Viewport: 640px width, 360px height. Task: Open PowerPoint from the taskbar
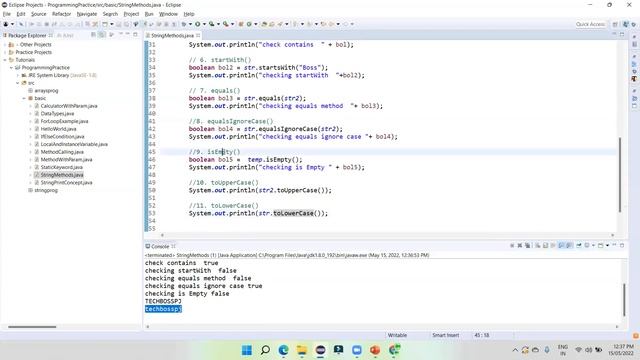tap(375, 350)
